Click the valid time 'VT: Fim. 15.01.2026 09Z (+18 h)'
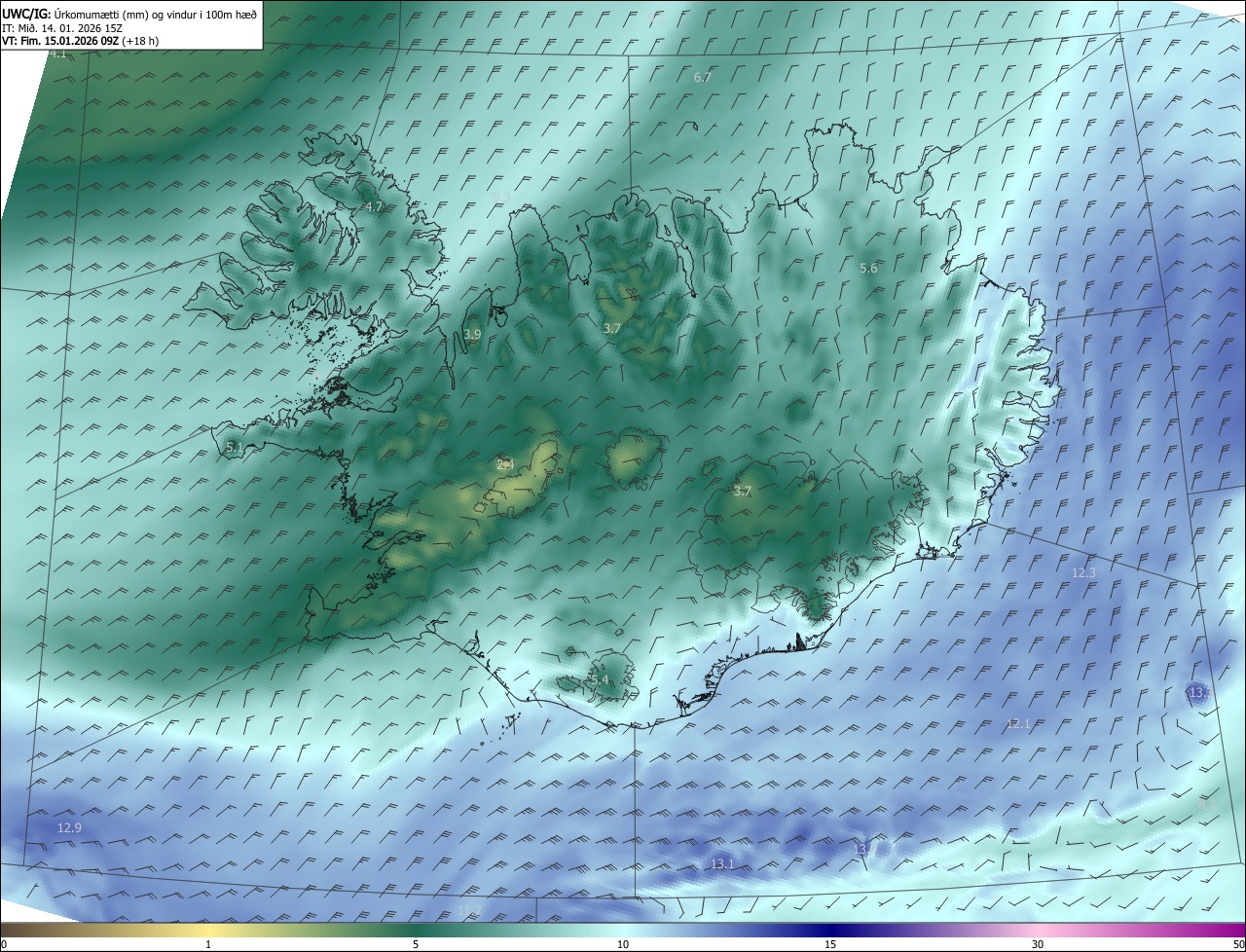 [x=81, y=41]
